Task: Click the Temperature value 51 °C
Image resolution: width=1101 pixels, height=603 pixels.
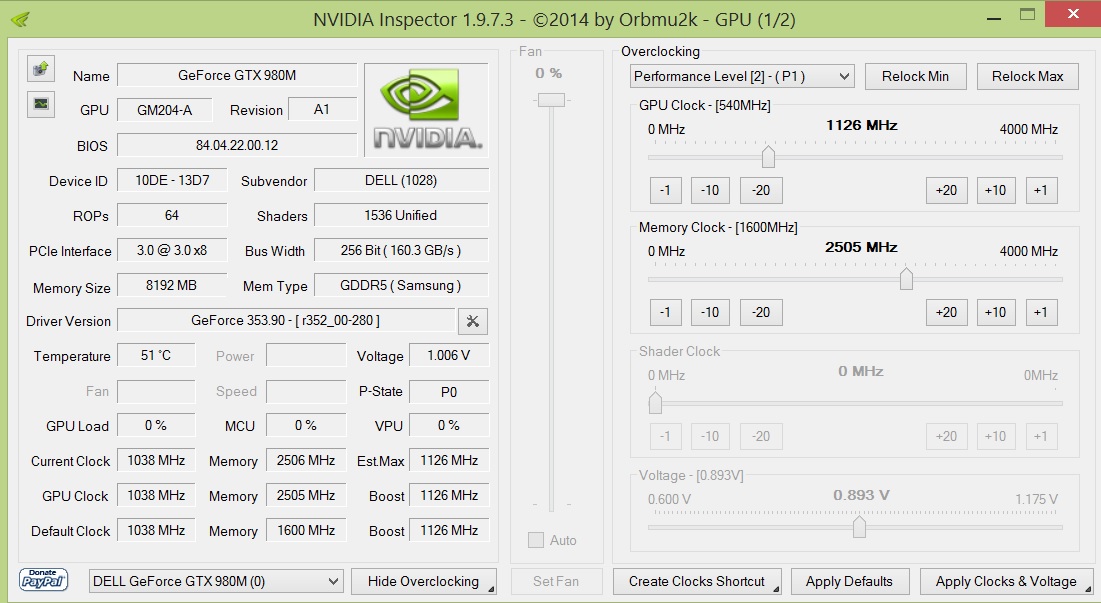Action: pos(156,356)
